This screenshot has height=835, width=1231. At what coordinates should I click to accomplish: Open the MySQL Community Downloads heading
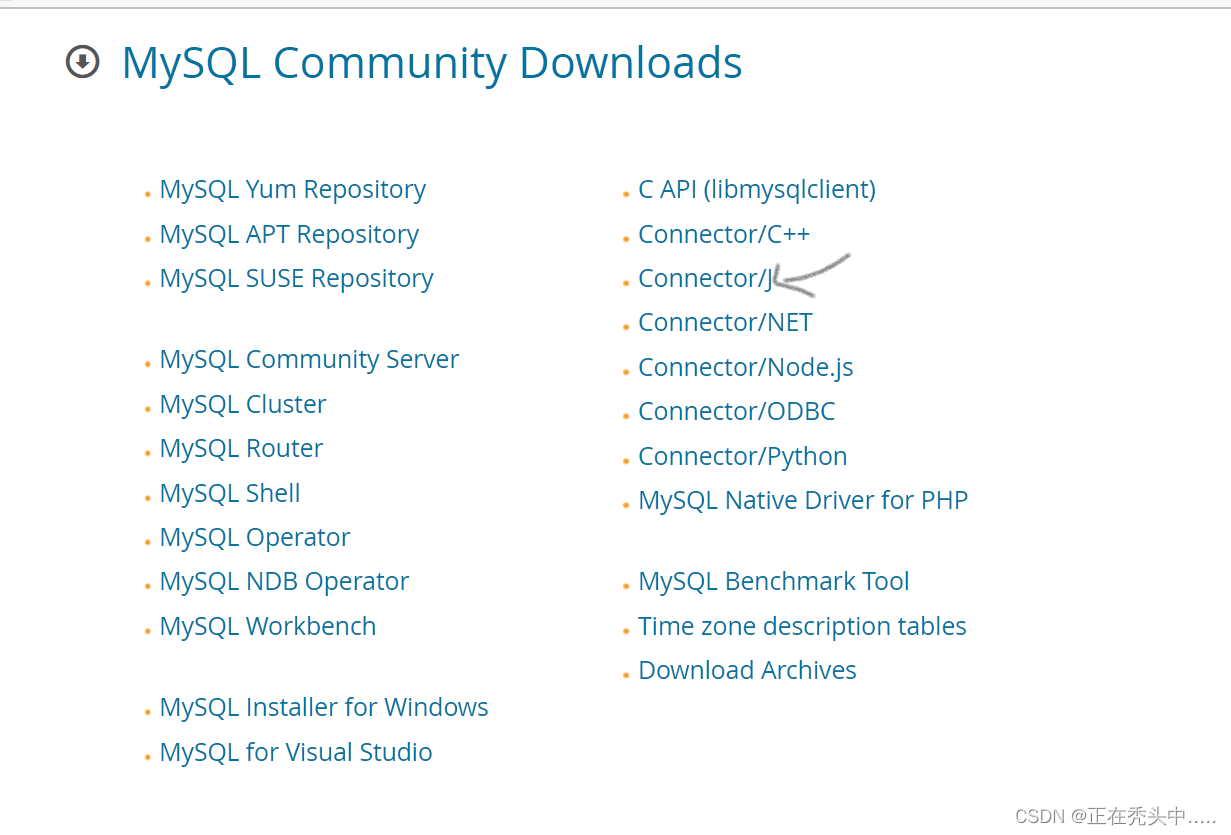(x=431, y=63)
